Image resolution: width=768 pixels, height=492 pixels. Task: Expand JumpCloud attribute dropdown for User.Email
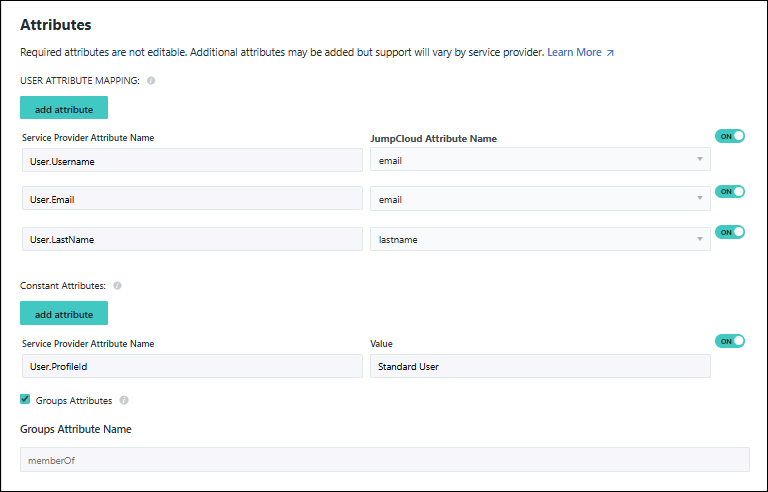tap(540, 199)
